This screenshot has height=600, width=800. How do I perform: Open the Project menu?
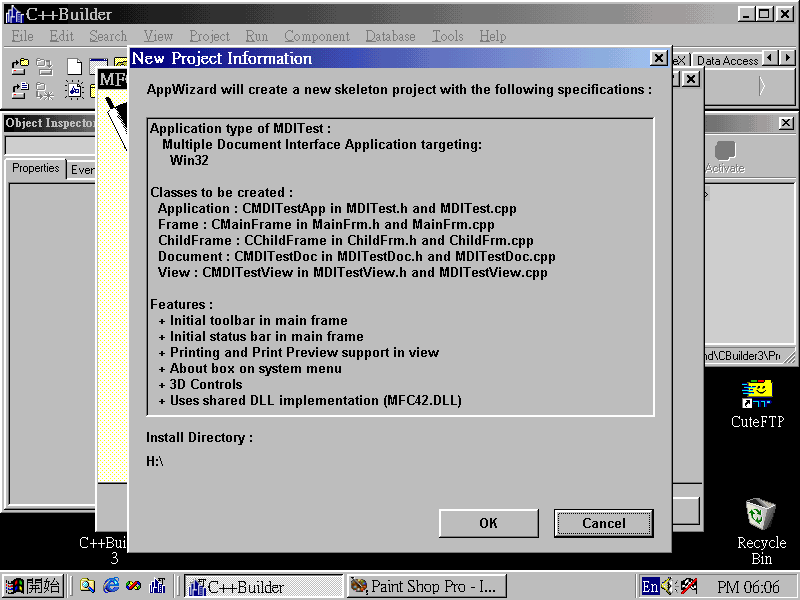[210, 36]
